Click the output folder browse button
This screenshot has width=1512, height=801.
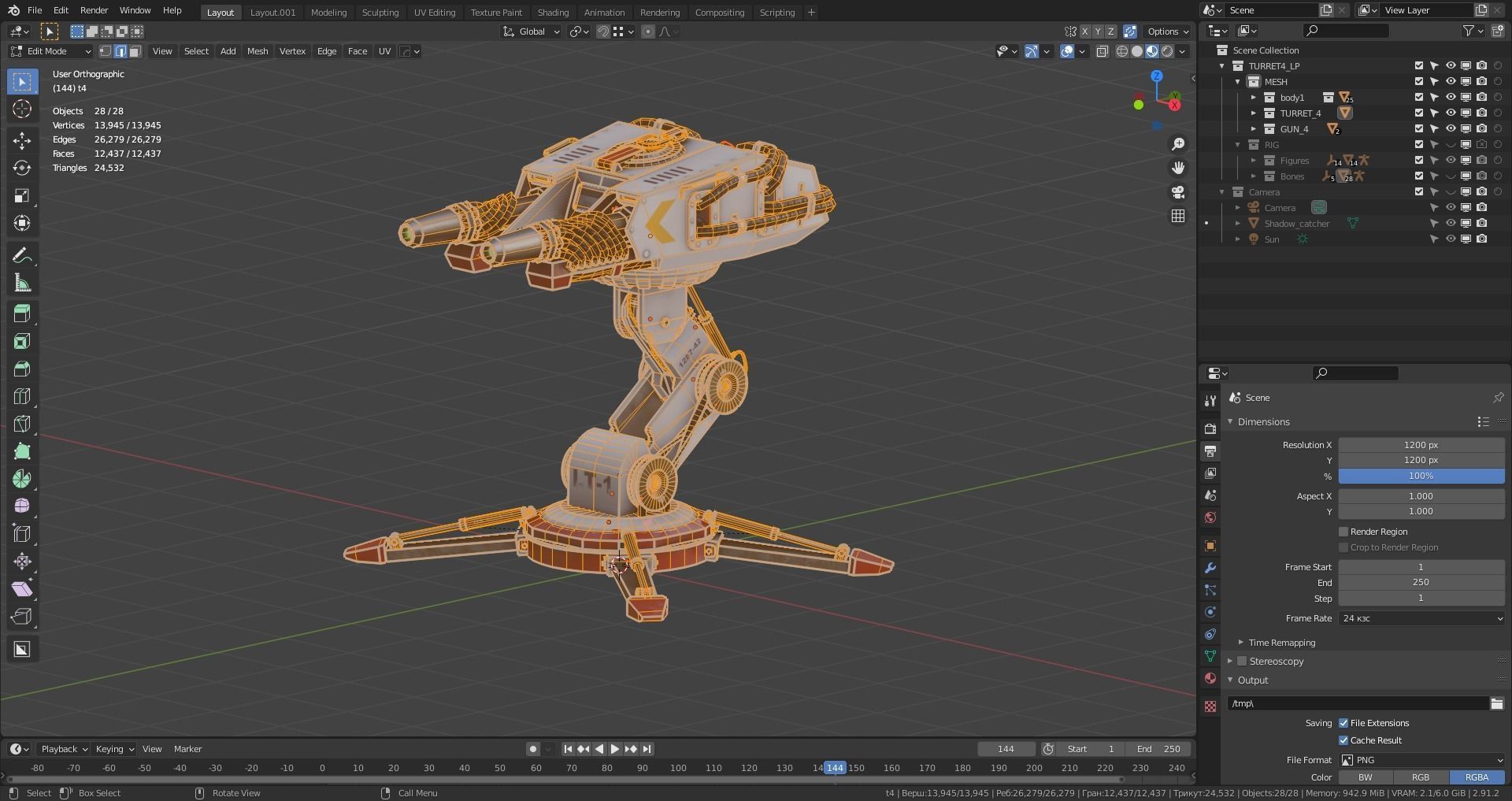coord(1497,703)
